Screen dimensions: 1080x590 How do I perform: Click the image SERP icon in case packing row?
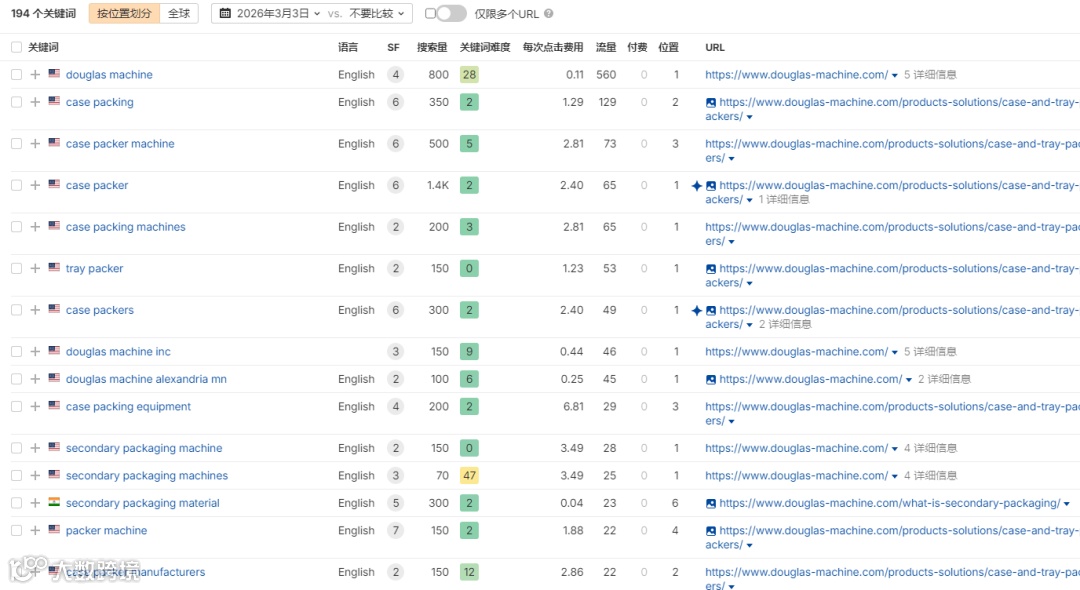pos(711,103)
